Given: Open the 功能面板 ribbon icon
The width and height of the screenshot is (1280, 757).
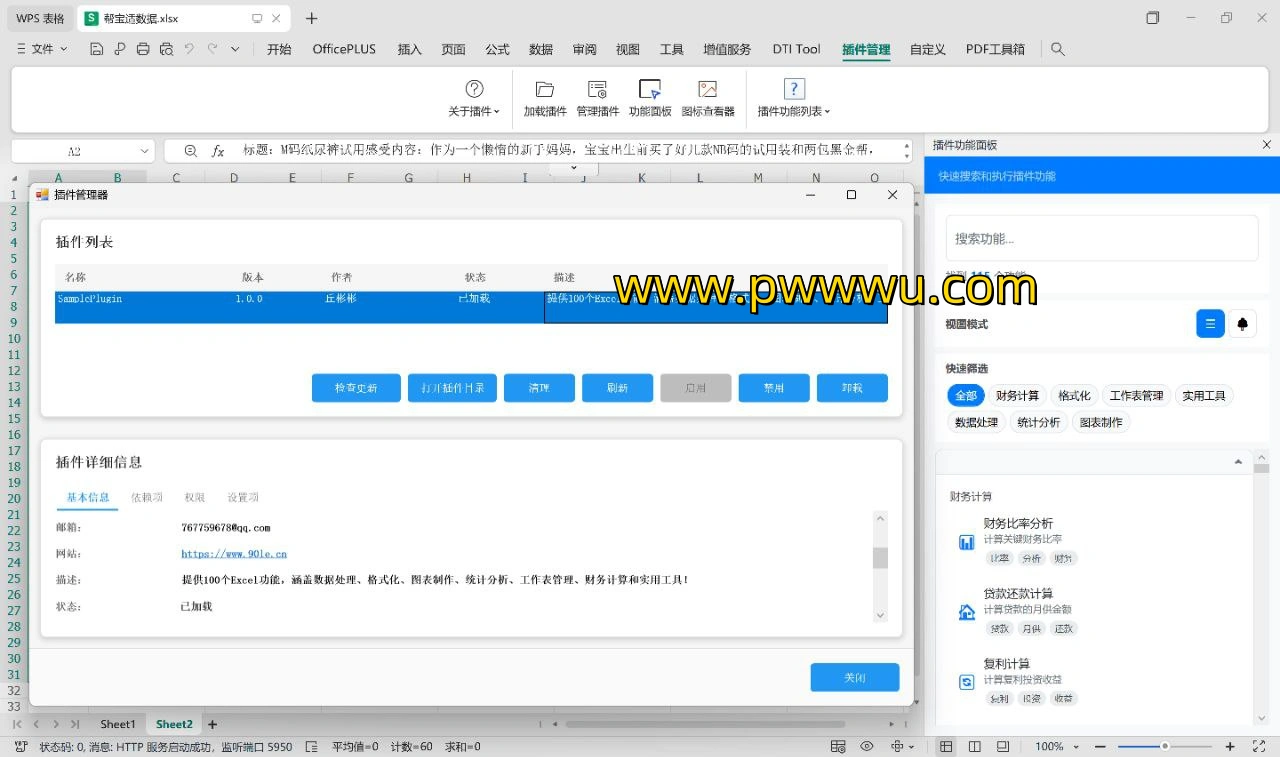Looking at the screenshot, I should [650, 89].
